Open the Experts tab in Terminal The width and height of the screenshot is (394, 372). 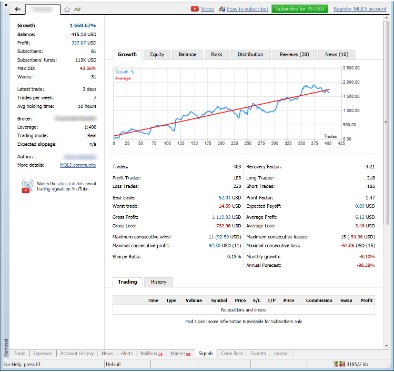point(258,353)
